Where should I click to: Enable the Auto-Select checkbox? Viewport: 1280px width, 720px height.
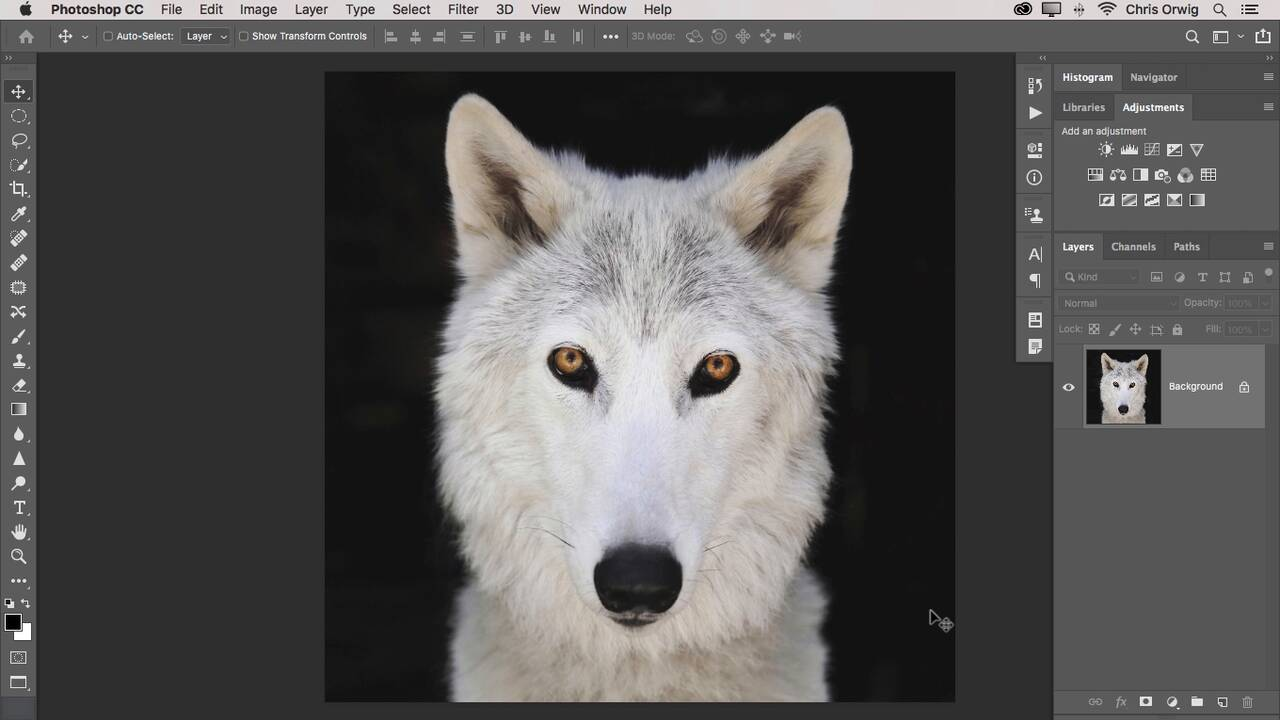click(108, 37)
